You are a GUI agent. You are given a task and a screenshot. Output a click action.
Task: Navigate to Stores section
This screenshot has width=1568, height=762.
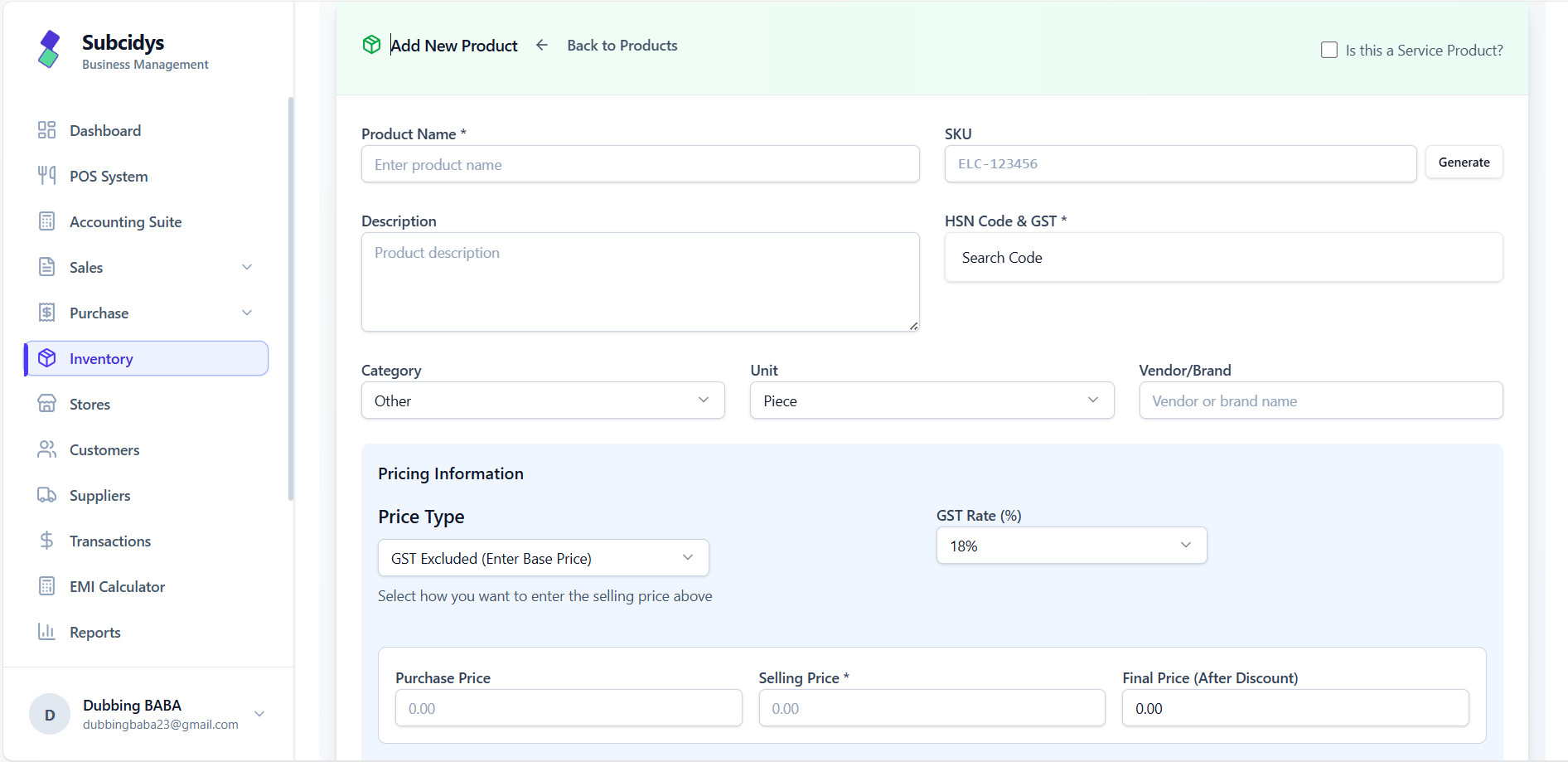tap(146, 404)
